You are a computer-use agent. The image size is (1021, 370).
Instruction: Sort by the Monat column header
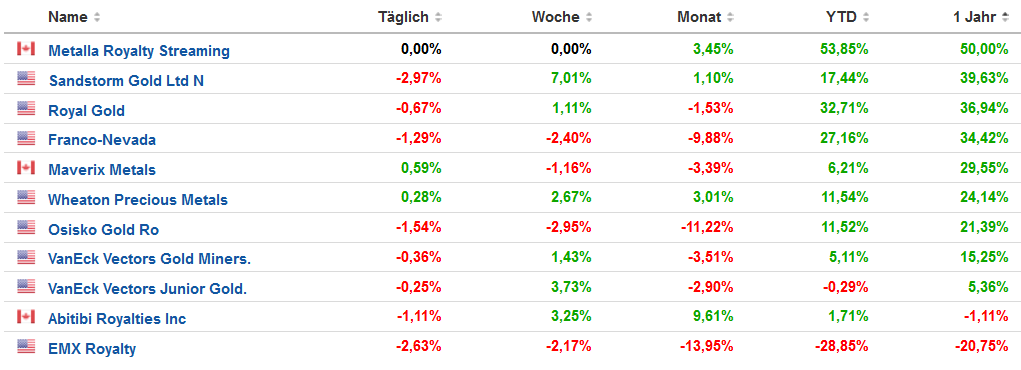[706, 18]
